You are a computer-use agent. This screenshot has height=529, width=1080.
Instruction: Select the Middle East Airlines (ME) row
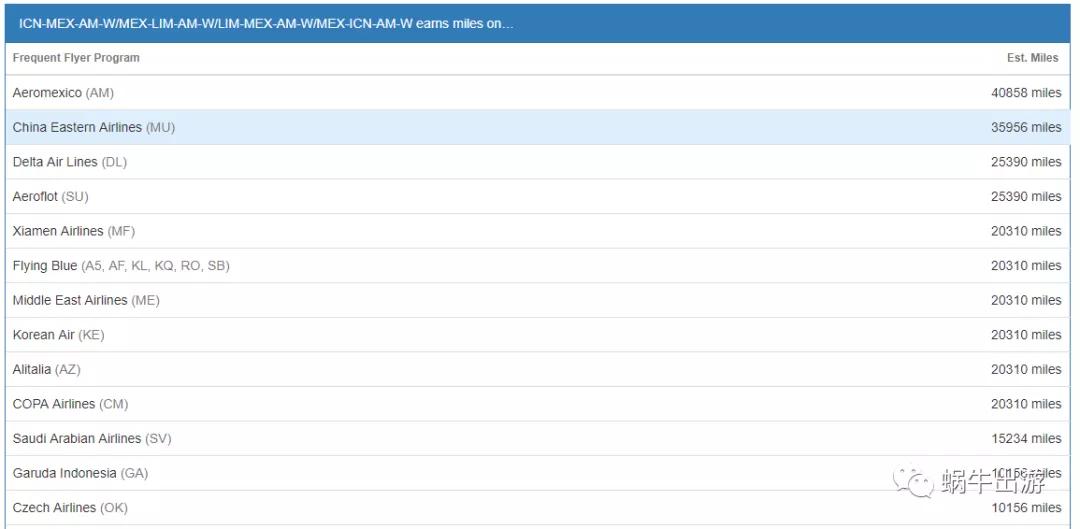point(538,300)
